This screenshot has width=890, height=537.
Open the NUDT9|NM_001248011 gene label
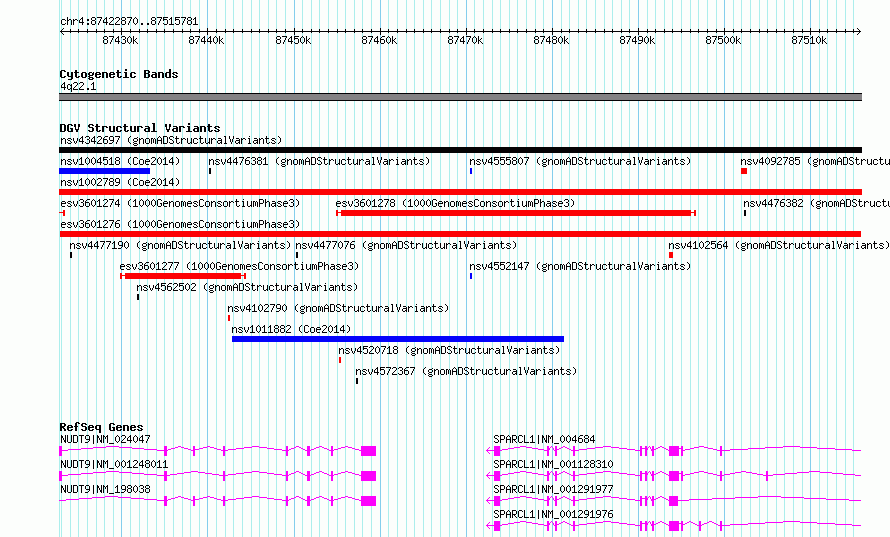click(114, 464)
